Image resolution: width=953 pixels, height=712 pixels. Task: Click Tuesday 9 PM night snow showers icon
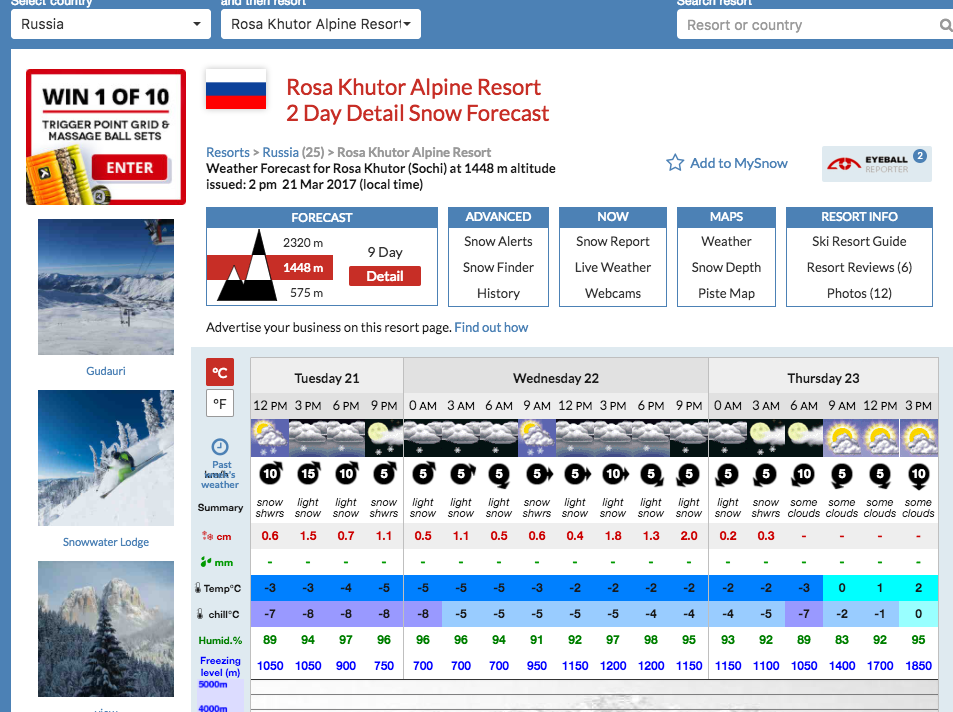(384, 438)
